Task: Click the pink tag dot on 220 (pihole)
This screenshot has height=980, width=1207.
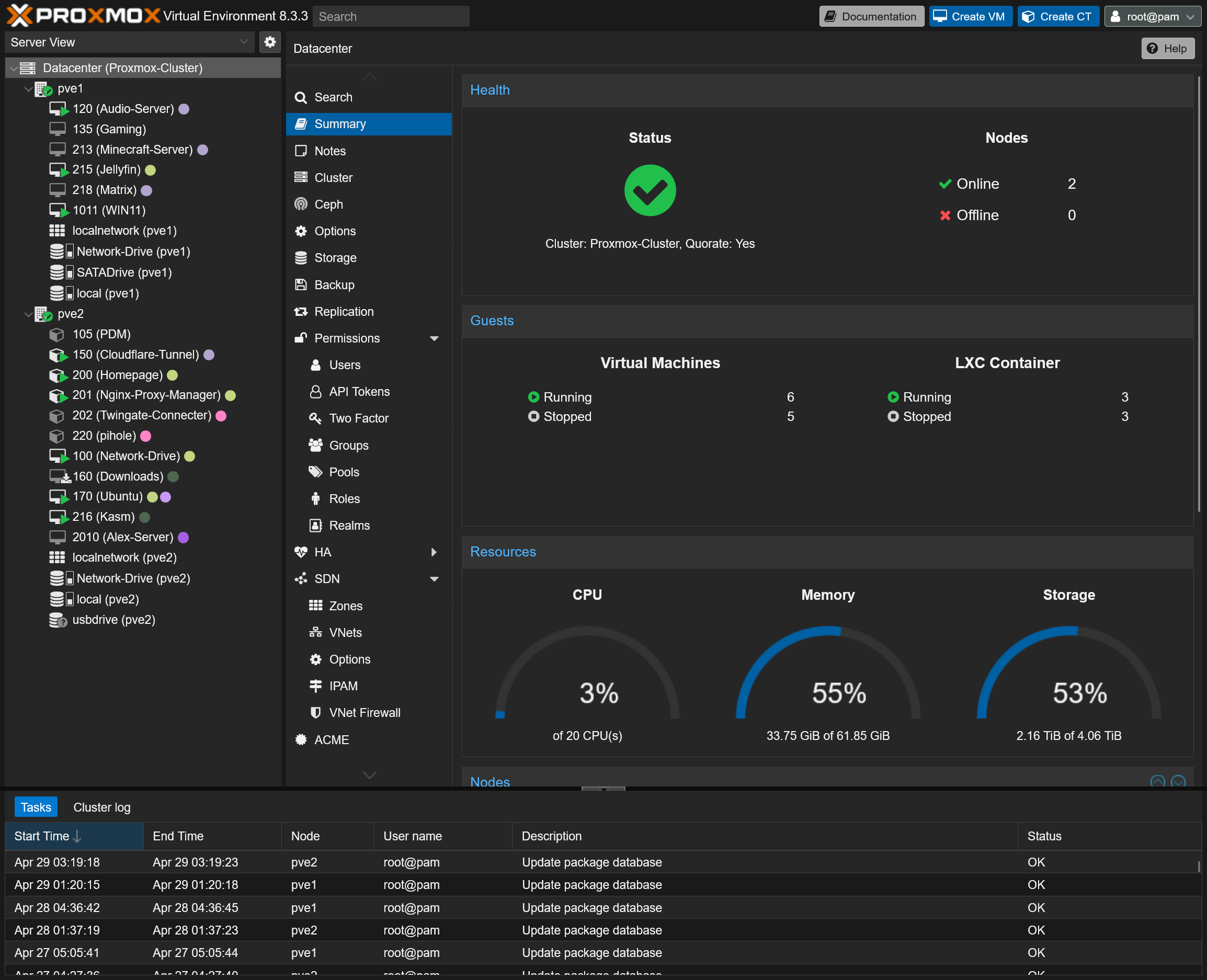Action: tap(146, 436)
